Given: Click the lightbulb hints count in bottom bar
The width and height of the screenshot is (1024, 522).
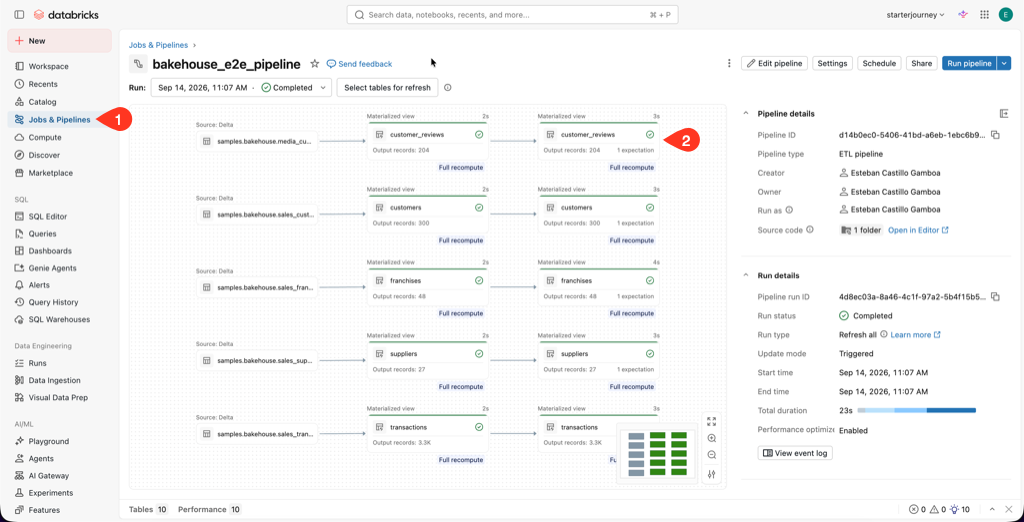Looking at the screenshot, I should coord(961,510).
